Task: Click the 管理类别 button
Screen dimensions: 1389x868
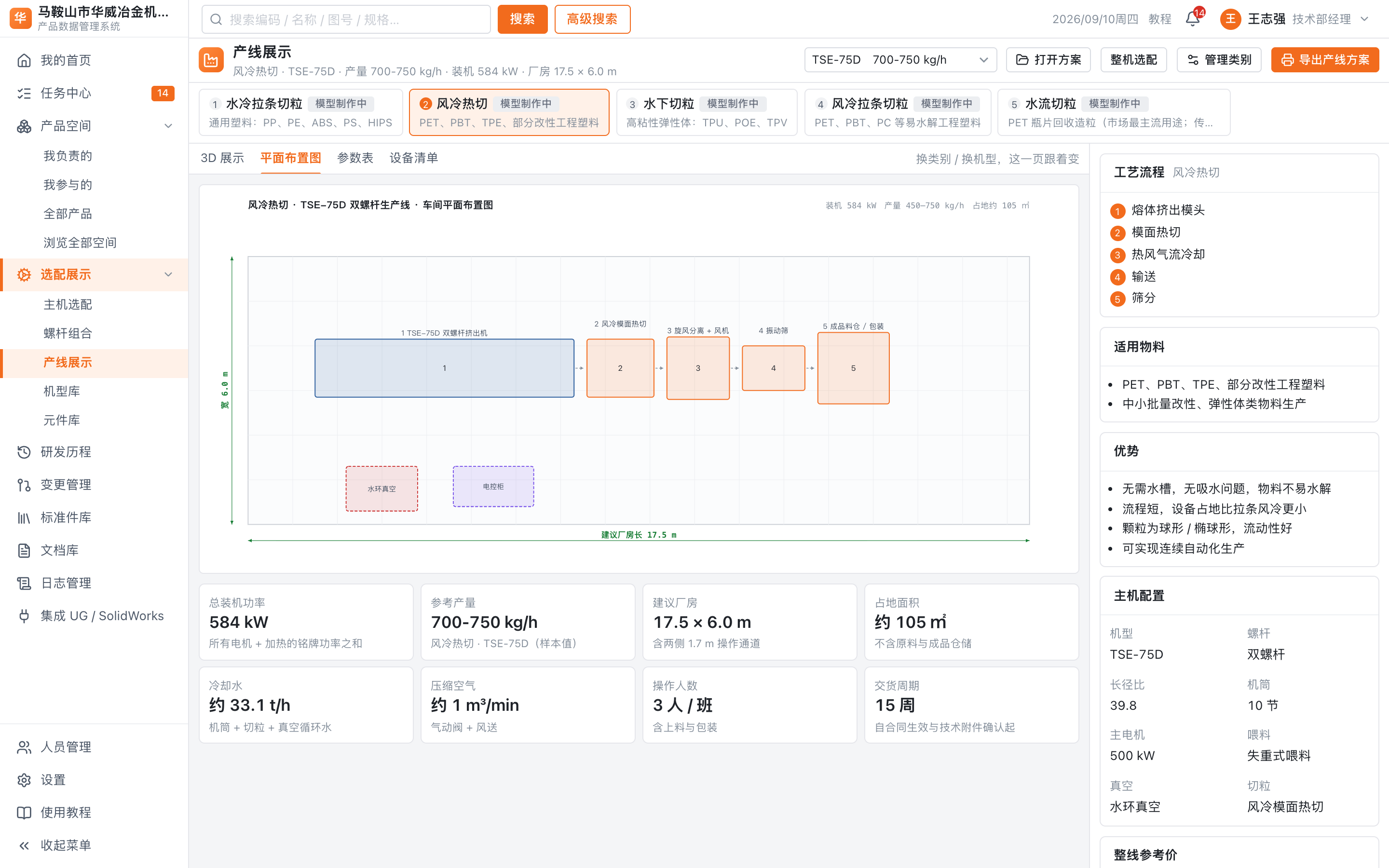Action: [1219, 60]
